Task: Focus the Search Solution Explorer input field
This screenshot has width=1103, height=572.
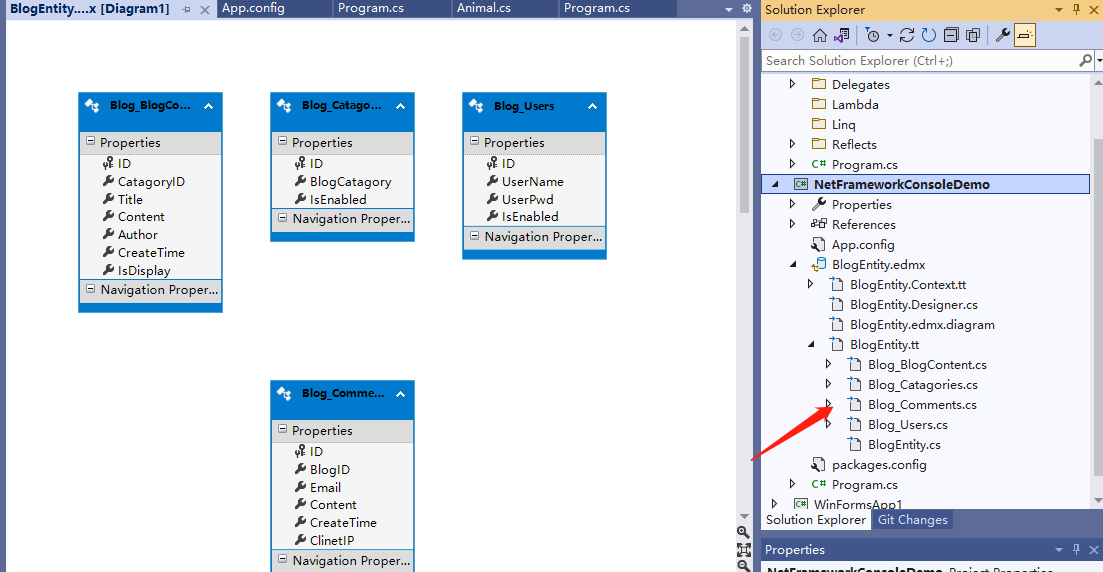Action: pos(920,61)
